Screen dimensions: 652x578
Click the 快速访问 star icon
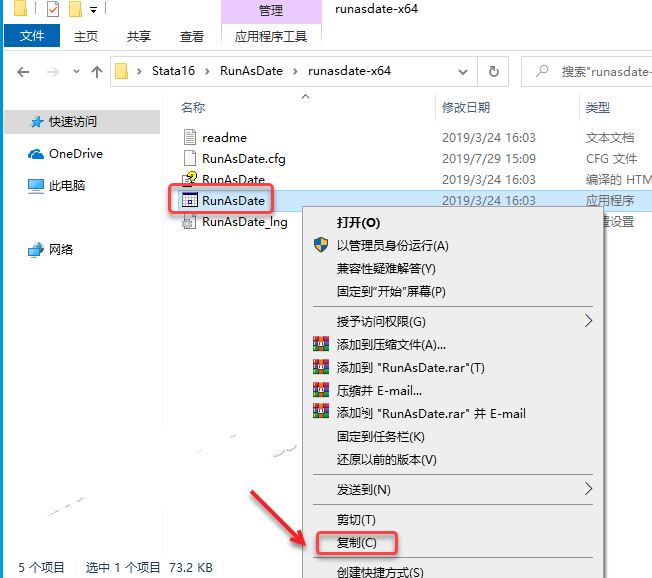pyautogui.click(x=37, y=122)
